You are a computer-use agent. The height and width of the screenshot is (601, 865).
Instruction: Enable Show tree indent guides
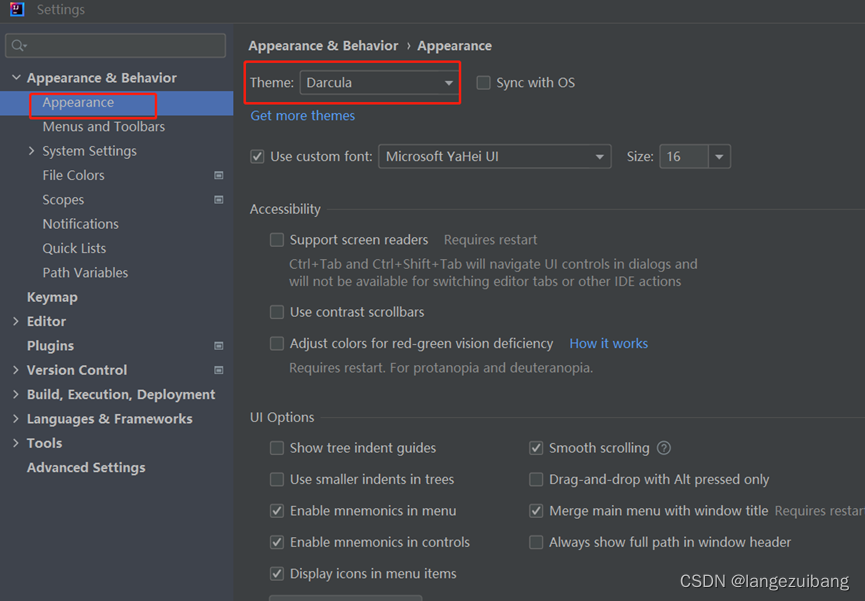tap(277, 448)
